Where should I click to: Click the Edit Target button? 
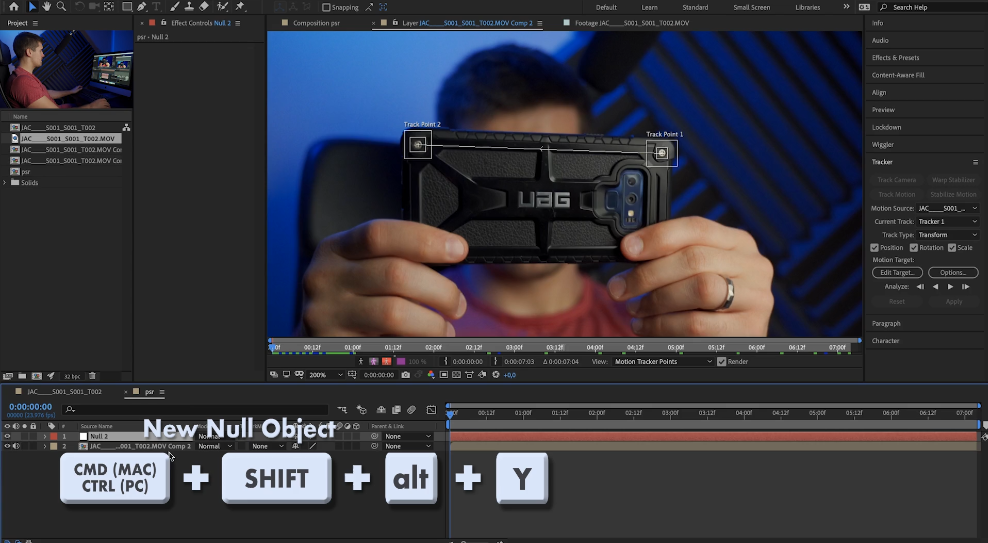[x=897, y=273]
